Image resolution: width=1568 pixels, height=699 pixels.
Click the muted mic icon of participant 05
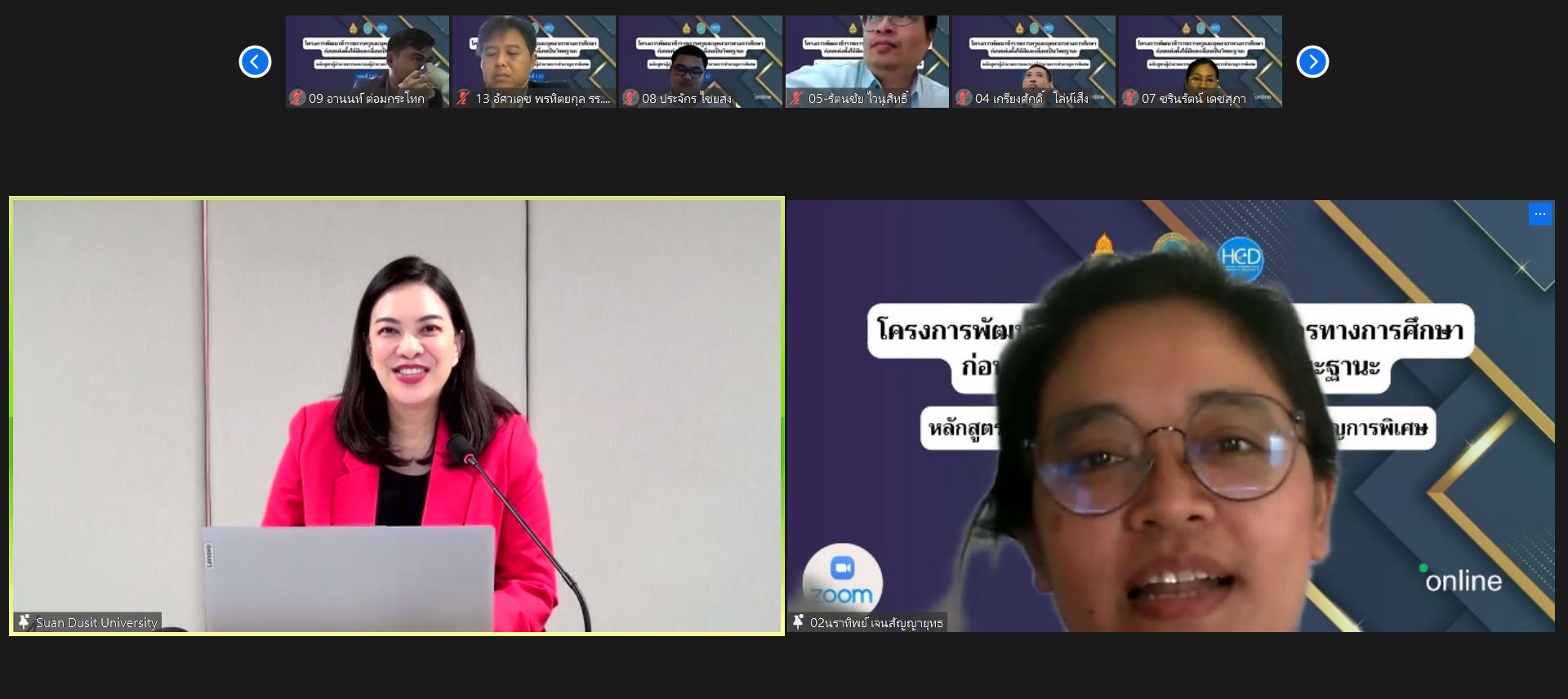click(796, 98)
